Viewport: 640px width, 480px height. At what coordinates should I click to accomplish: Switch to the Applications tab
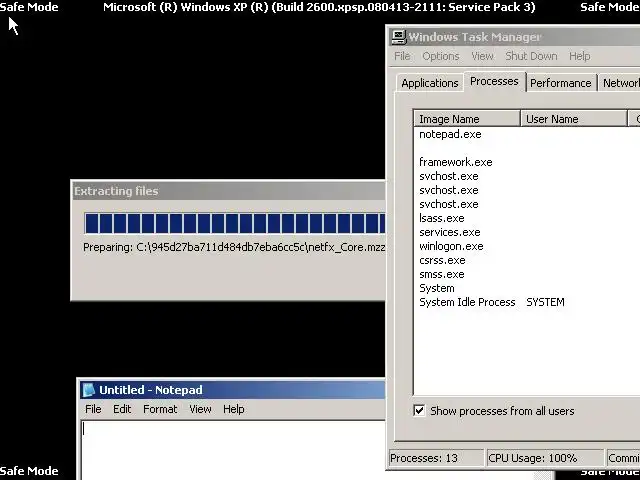[x=430, y=83]
